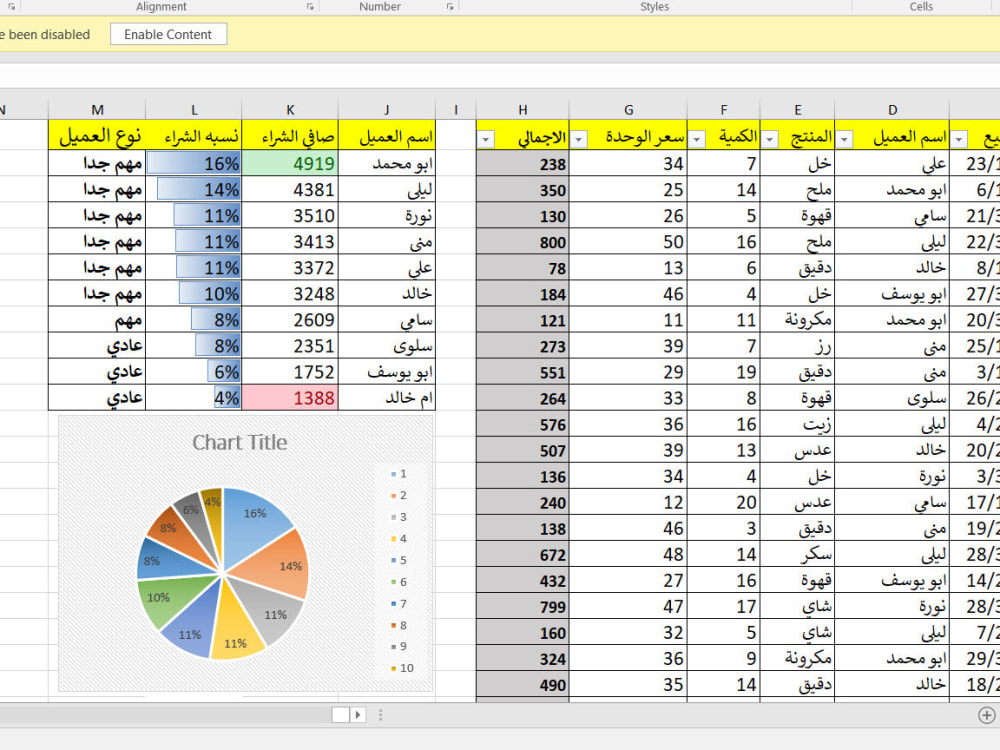This screenshot has height=750, width=1000.
Task: Select legend entry 10 in chart
Action: (402, 668)
